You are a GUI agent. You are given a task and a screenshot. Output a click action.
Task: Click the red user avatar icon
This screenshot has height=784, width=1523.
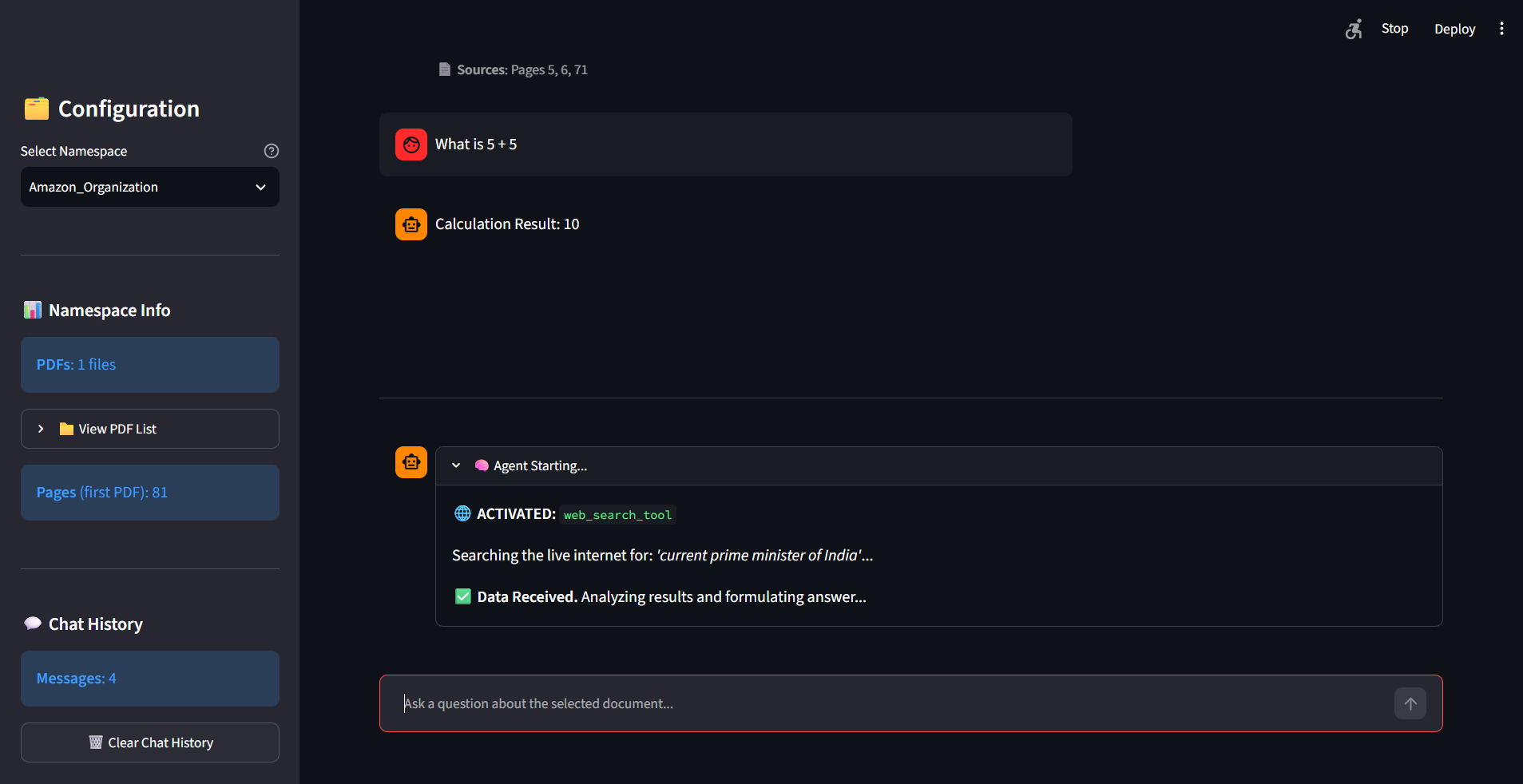coord(411,145)
